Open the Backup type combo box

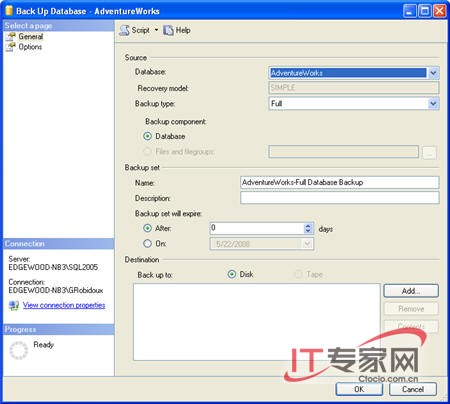coord(353,103)
